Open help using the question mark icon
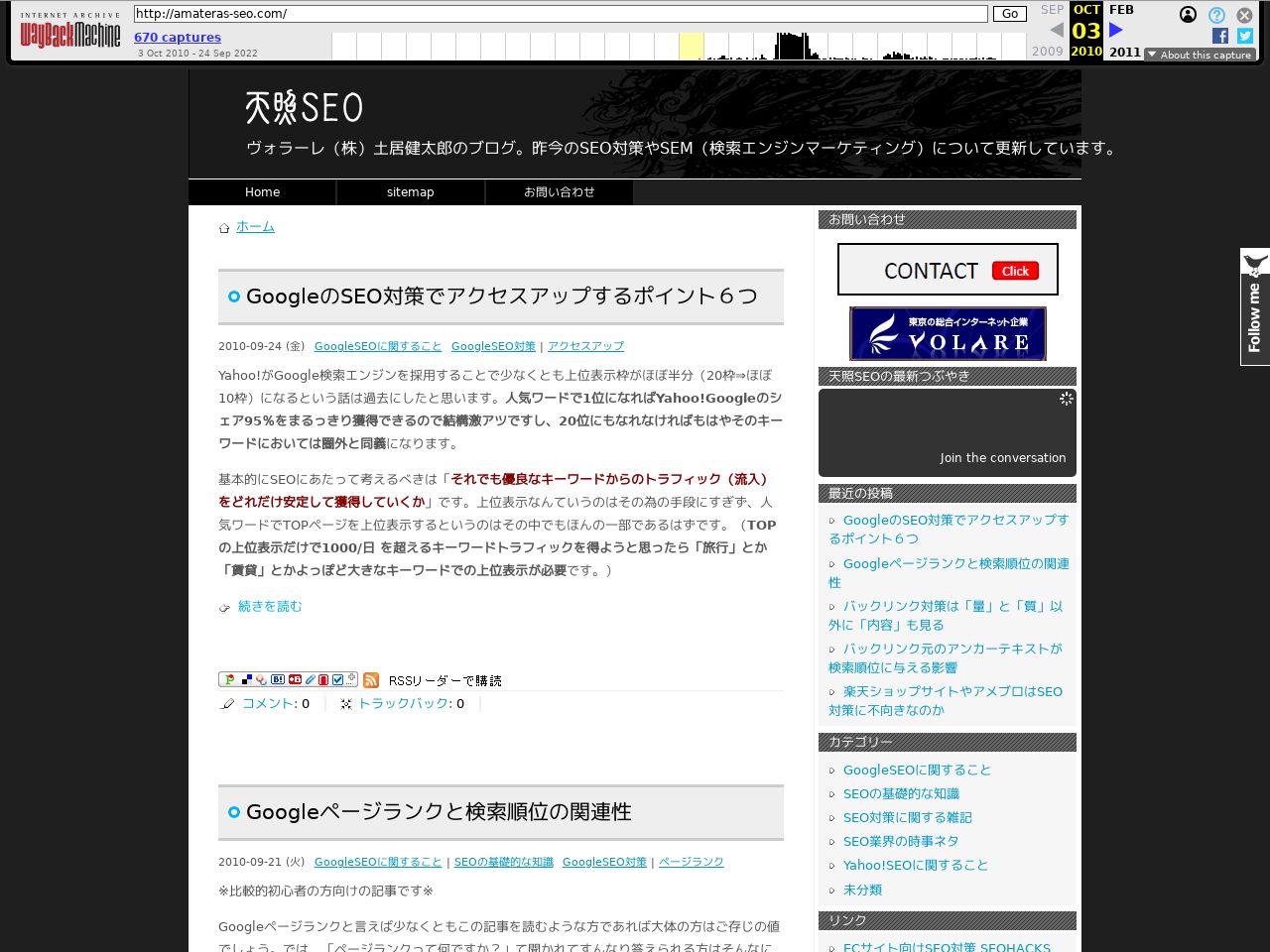The height and width of the screenshot is (952, 1270). coord(1215,15)
